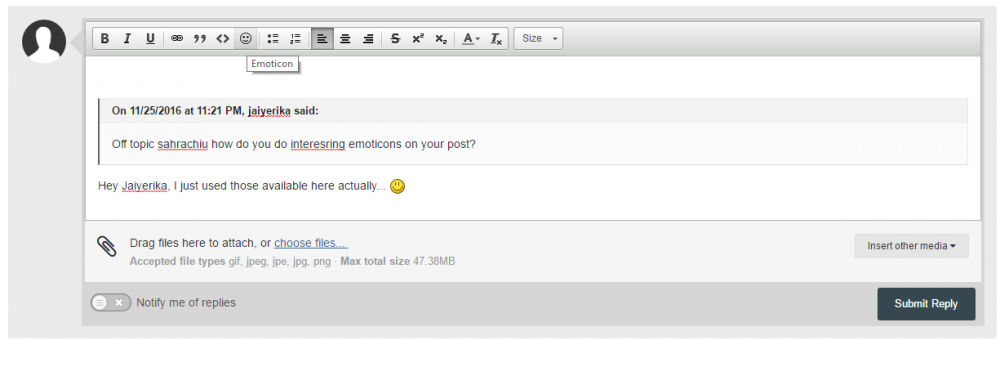Open the text color dropdown

coord(471,39)
